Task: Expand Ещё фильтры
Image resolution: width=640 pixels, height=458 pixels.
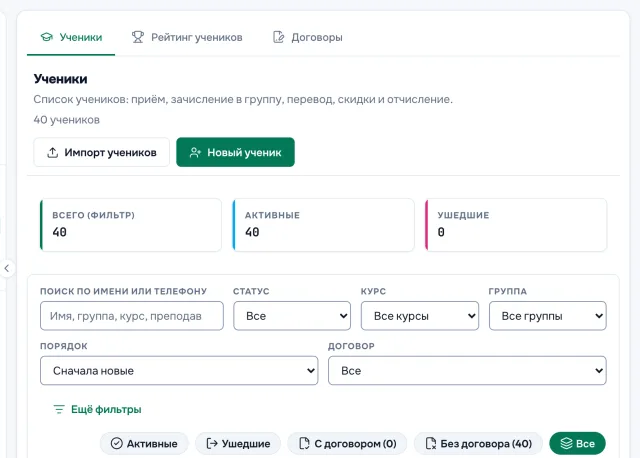Action: (x=97, y=409)
